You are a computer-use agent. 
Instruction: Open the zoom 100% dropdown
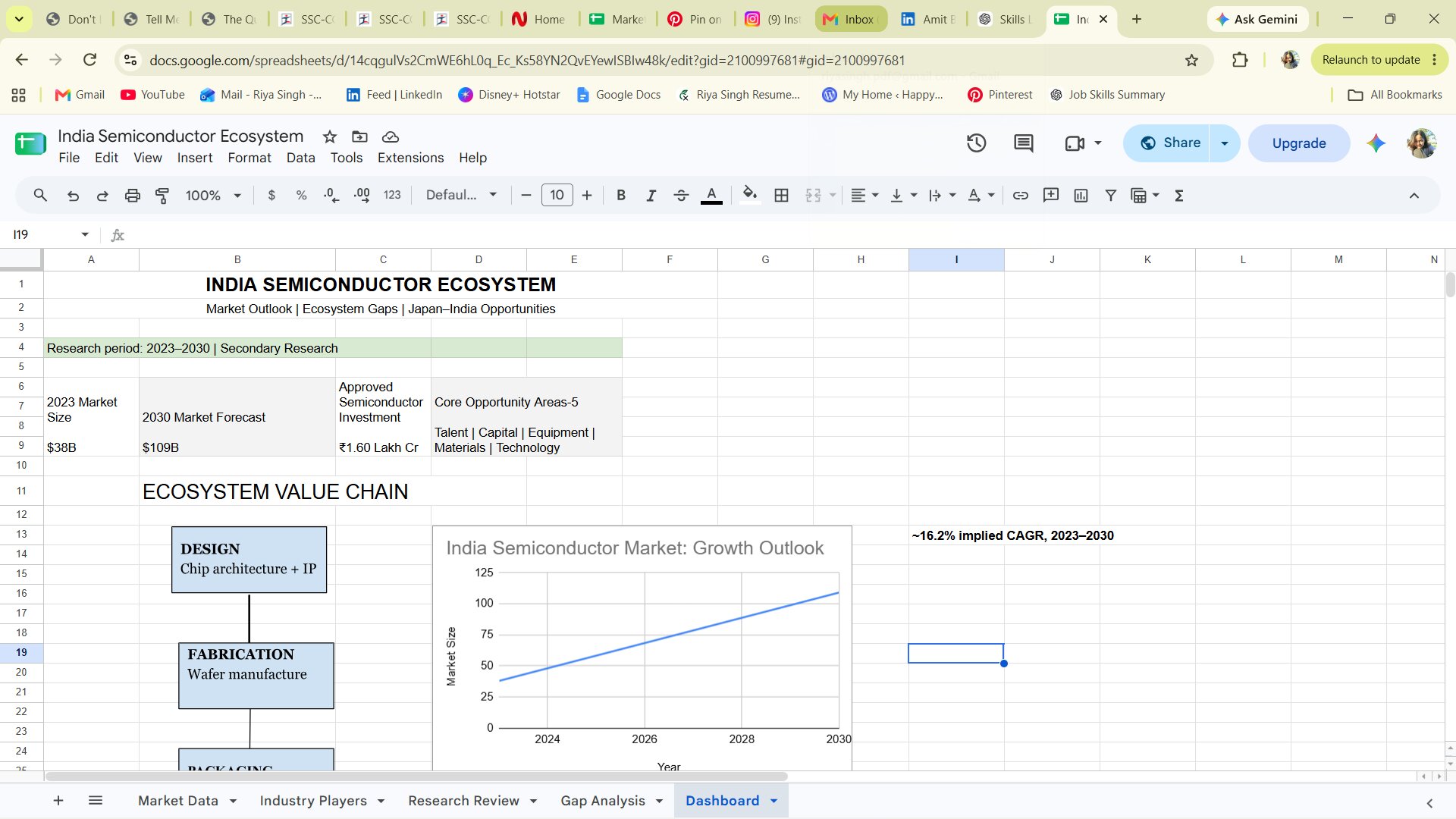pos(213,196)
